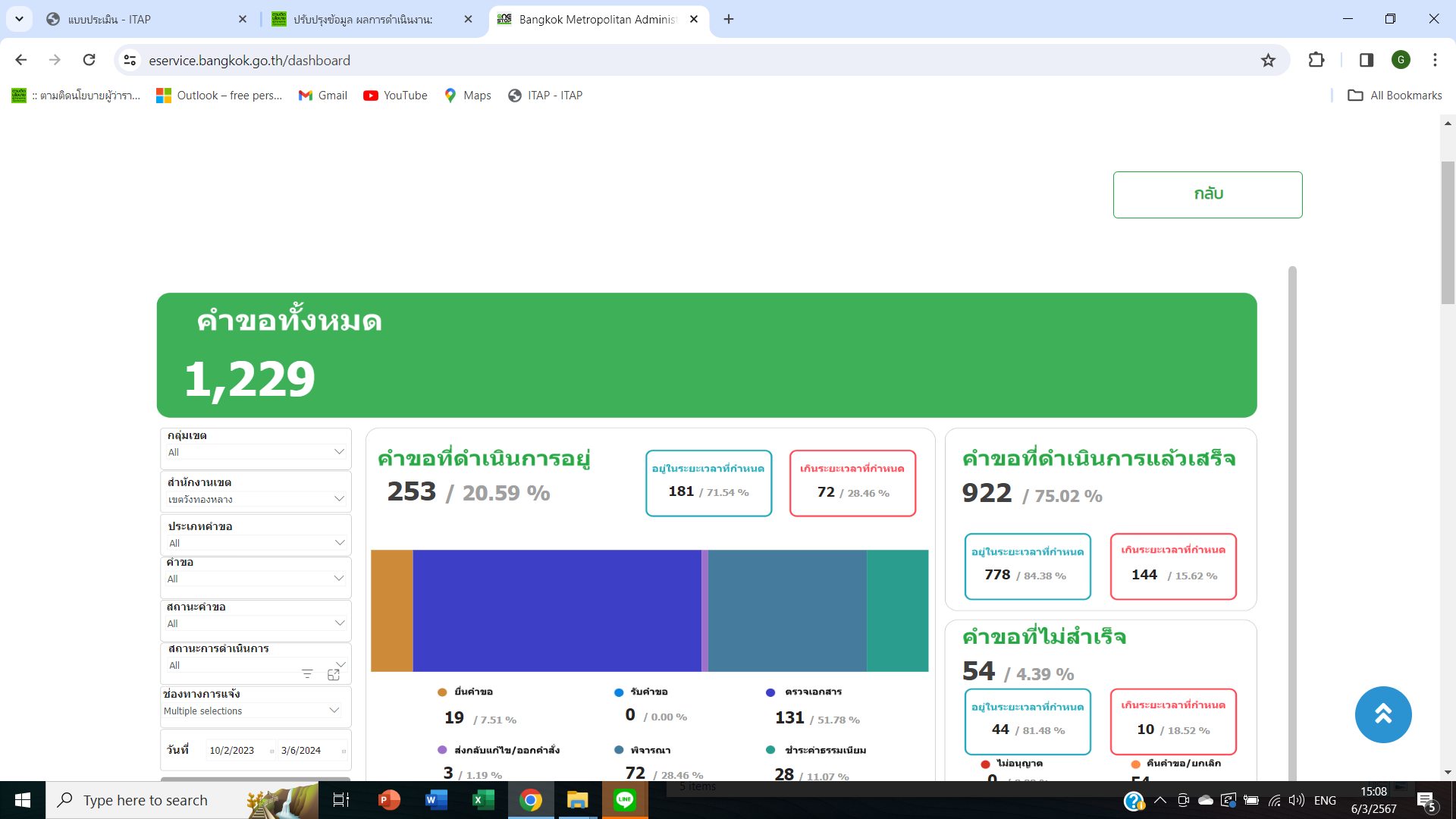Click the ส่งกลับแก้ไข/ออกคำสั่ง legend label
Image resolution: width=1456 pixels, height=819 pixels.
(507, 750)
